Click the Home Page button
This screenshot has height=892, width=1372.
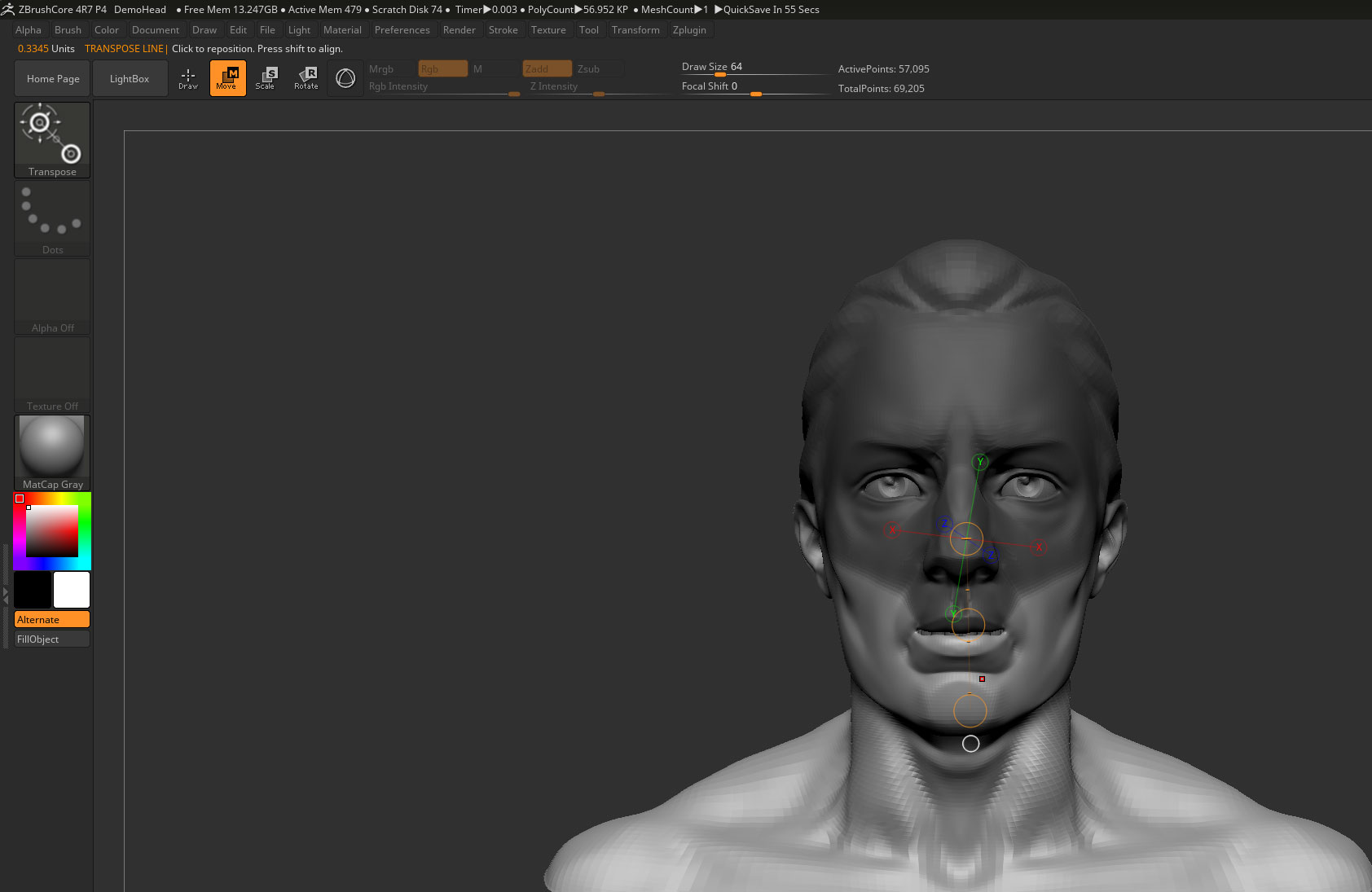click(53, 78)
